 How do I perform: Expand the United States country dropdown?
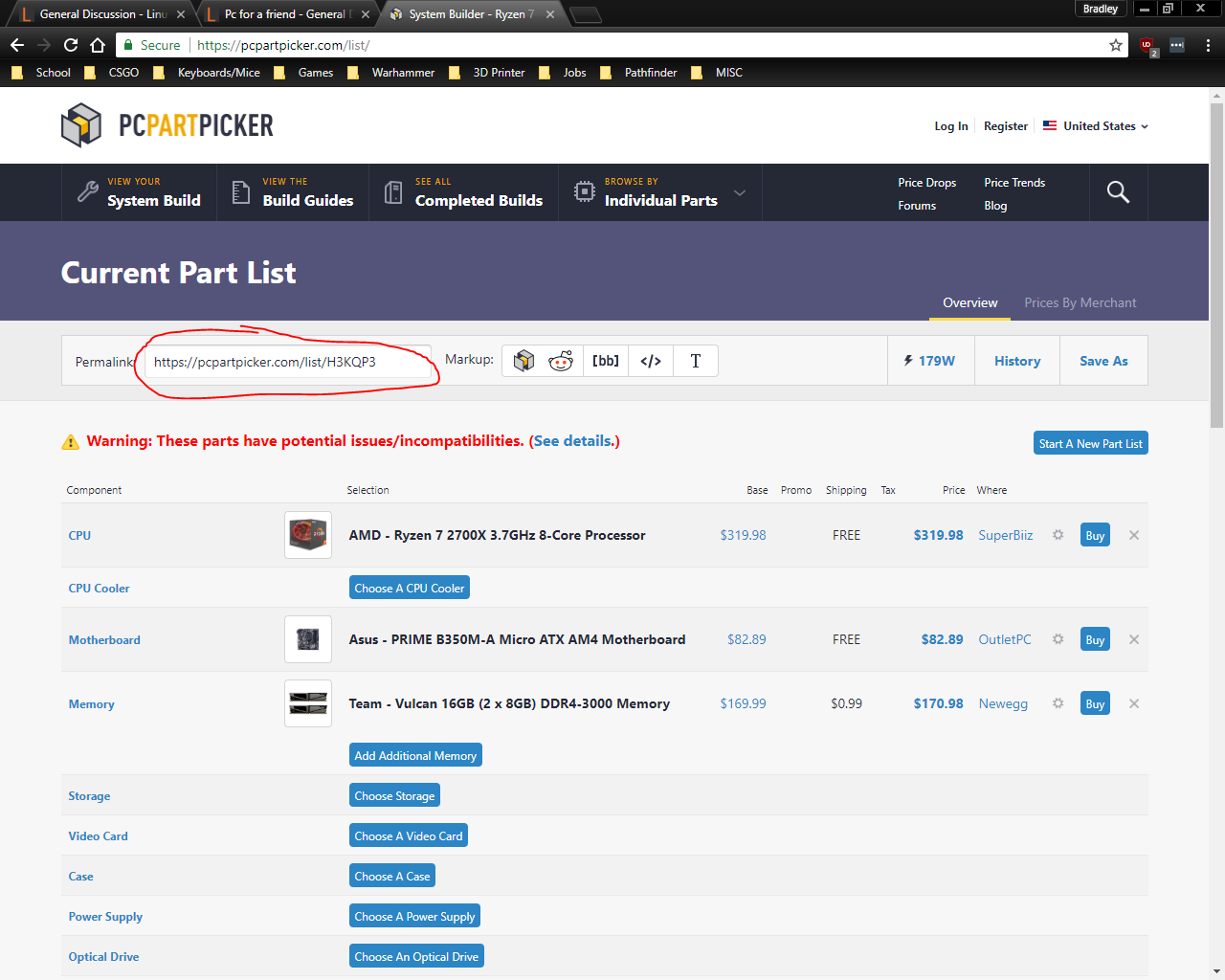tap(1096, 126)
